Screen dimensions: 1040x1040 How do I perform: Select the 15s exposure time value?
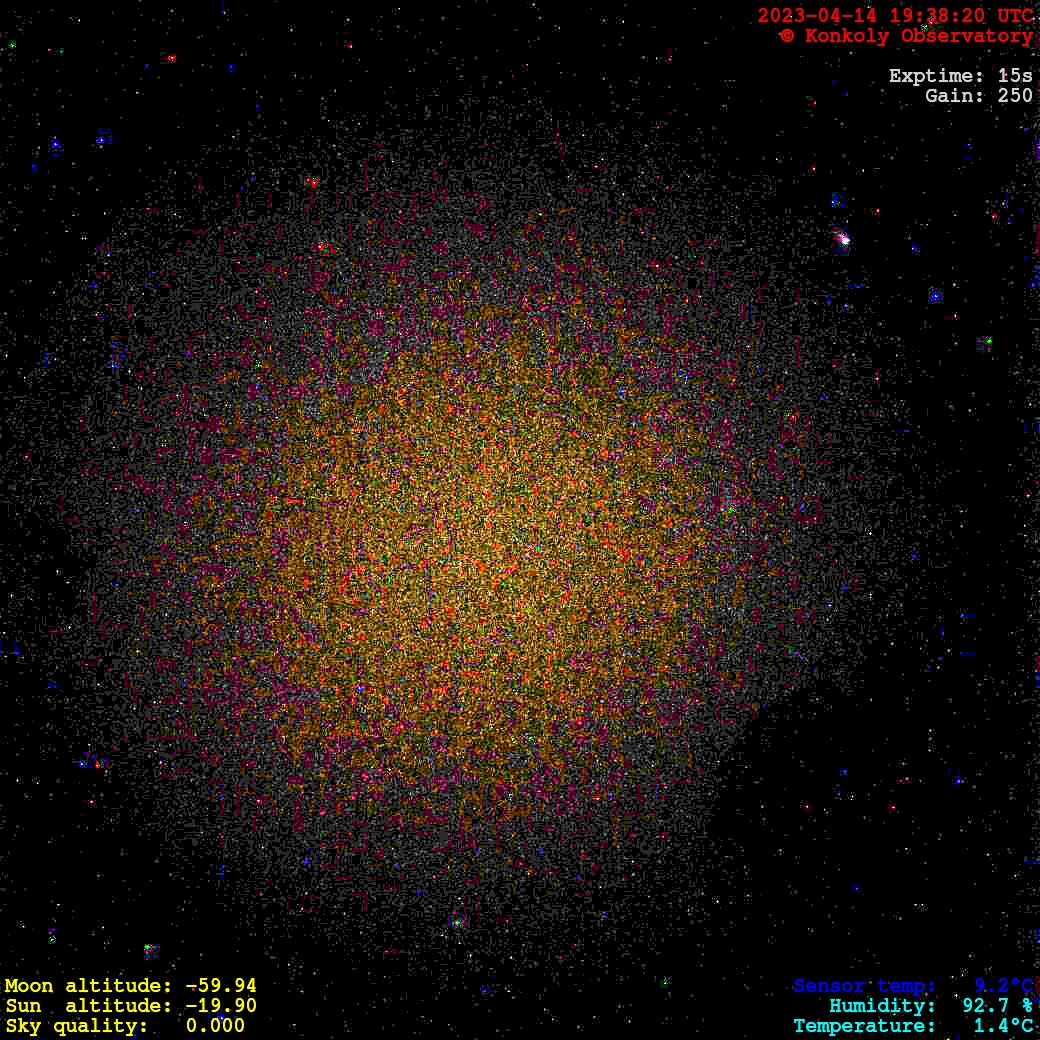coord(1016,76)
